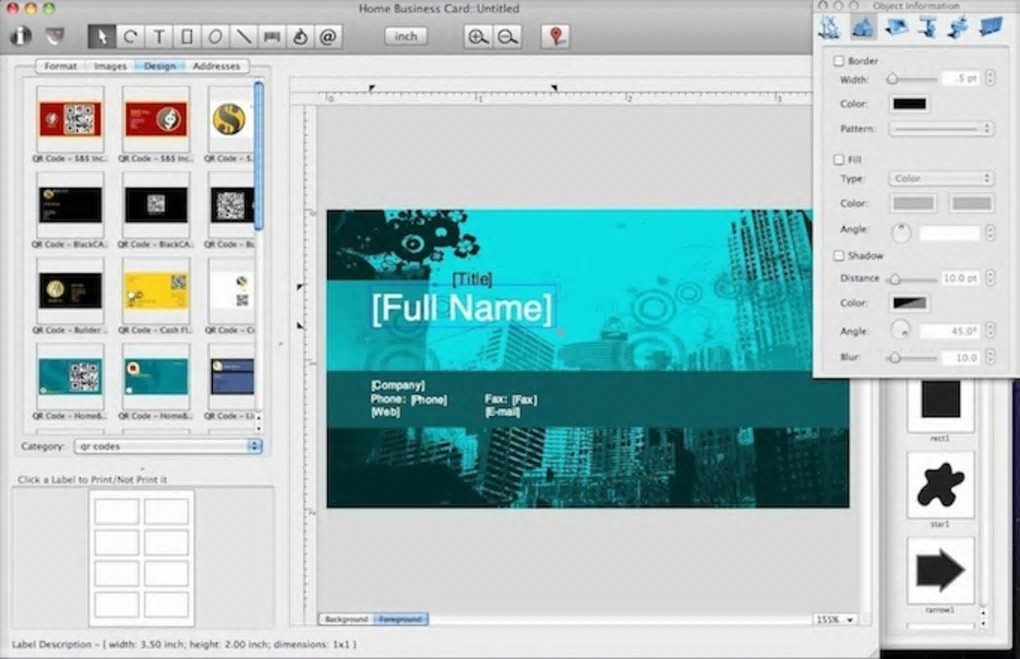This screenshot has width=1020, height=659.
Task: Click the [Title] placeholder on the card
Action: click(472, 279)
